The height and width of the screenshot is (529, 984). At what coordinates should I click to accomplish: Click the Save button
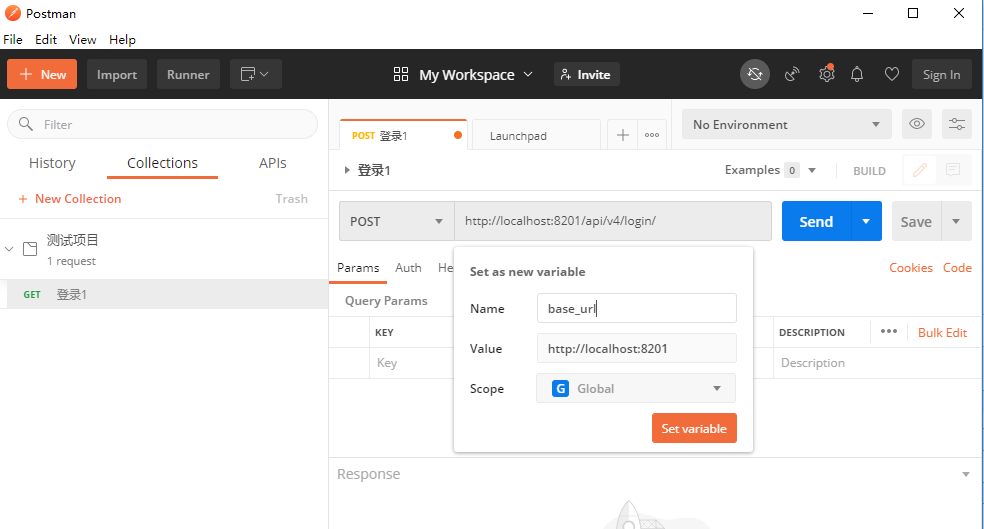click(x=916, y=221)
